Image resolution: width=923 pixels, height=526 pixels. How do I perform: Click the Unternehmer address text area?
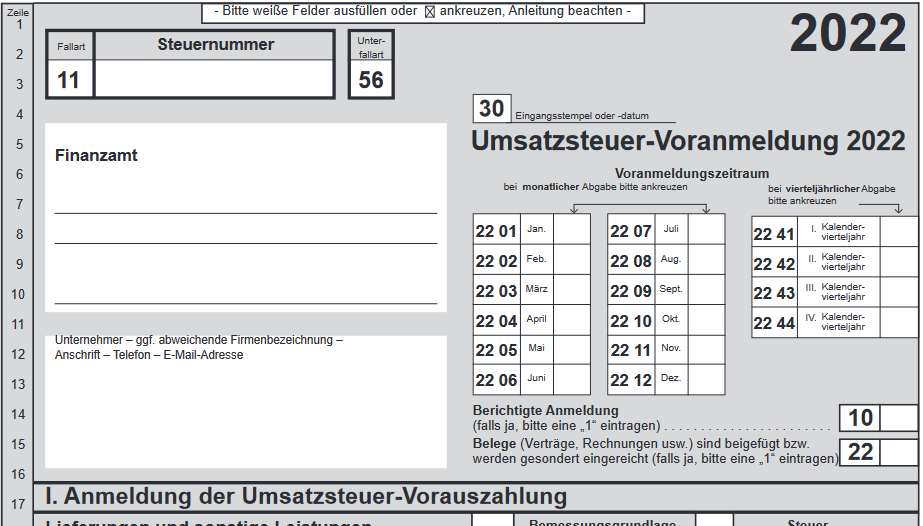click(245, 402)
